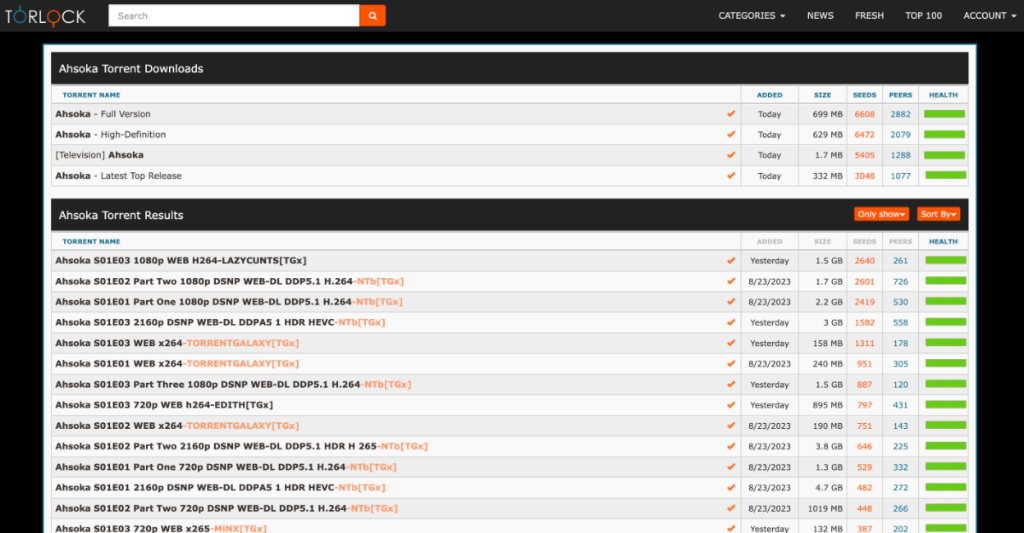Open Ahsoka S01E02 Part Two 2160p HDR torrent
The image size is (1024, 533).
(x=242, y=446)
